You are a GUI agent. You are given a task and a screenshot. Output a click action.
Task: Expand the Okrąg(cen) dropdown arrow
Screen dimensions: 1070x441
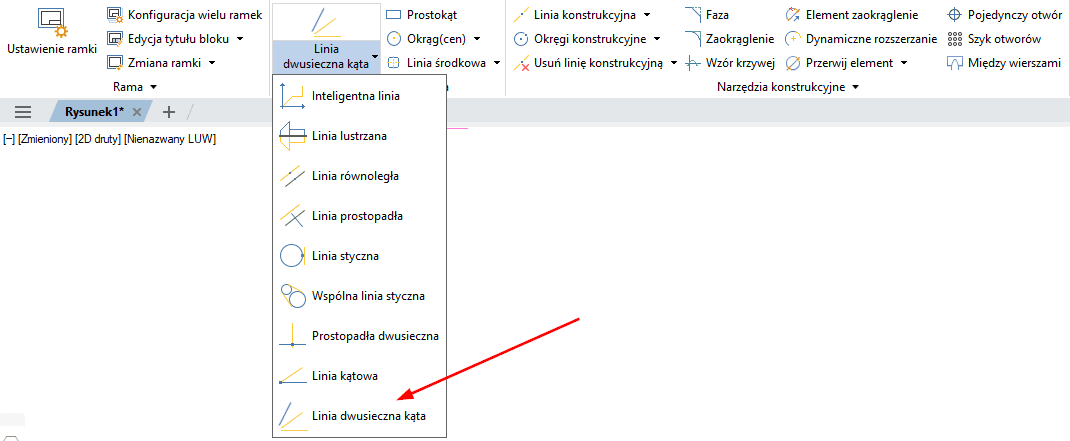tap(476, 39)
